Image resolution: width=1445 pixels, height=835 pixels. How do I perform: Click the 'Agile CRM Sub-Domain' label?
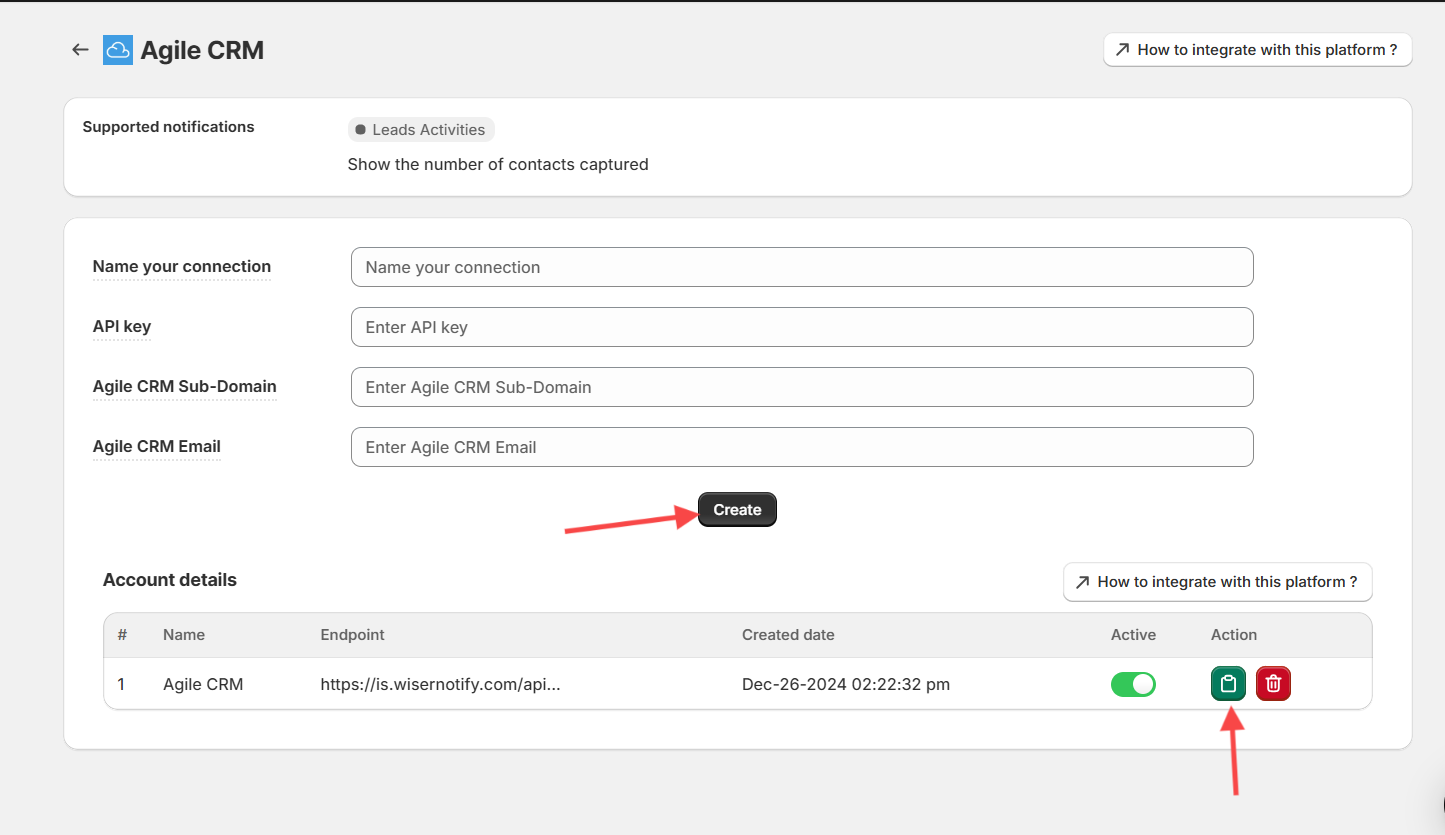pos(185,387)
